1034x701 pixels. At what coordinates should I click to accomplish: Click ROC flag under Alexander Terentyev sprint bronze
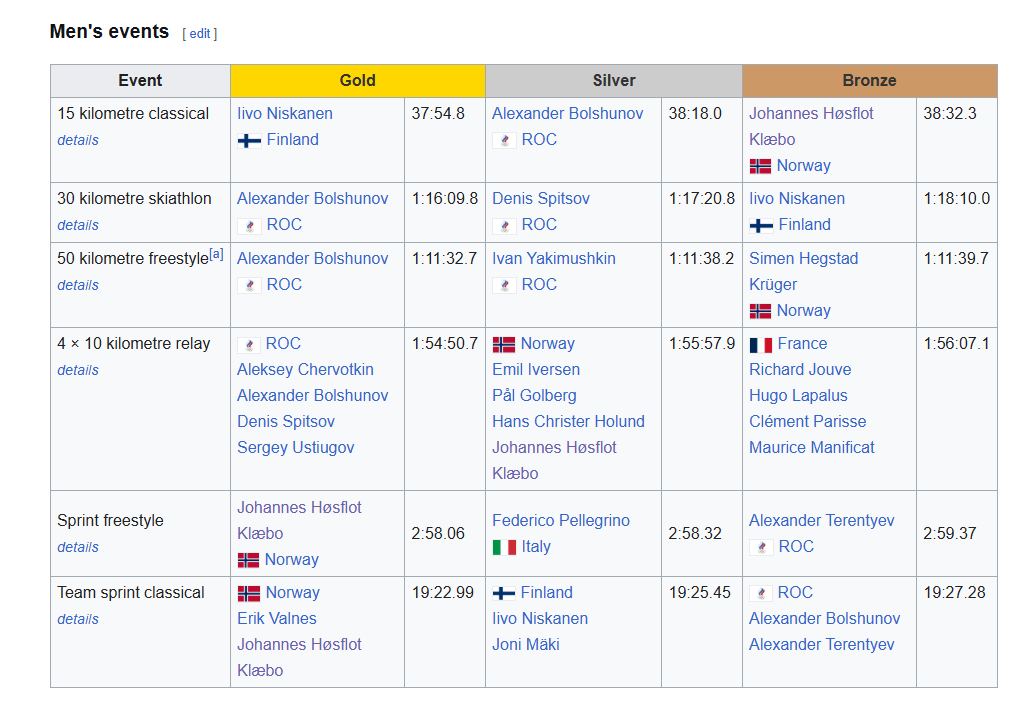[x=761, y=547]
